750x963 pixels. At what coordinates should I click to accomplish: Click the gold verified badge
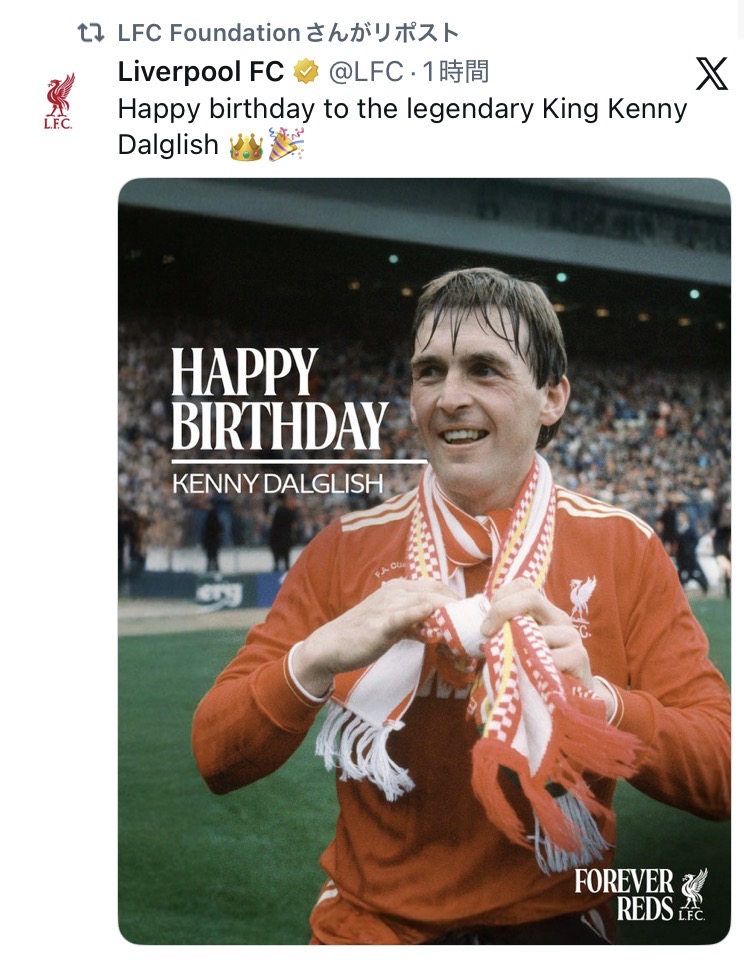click(305, 72)
